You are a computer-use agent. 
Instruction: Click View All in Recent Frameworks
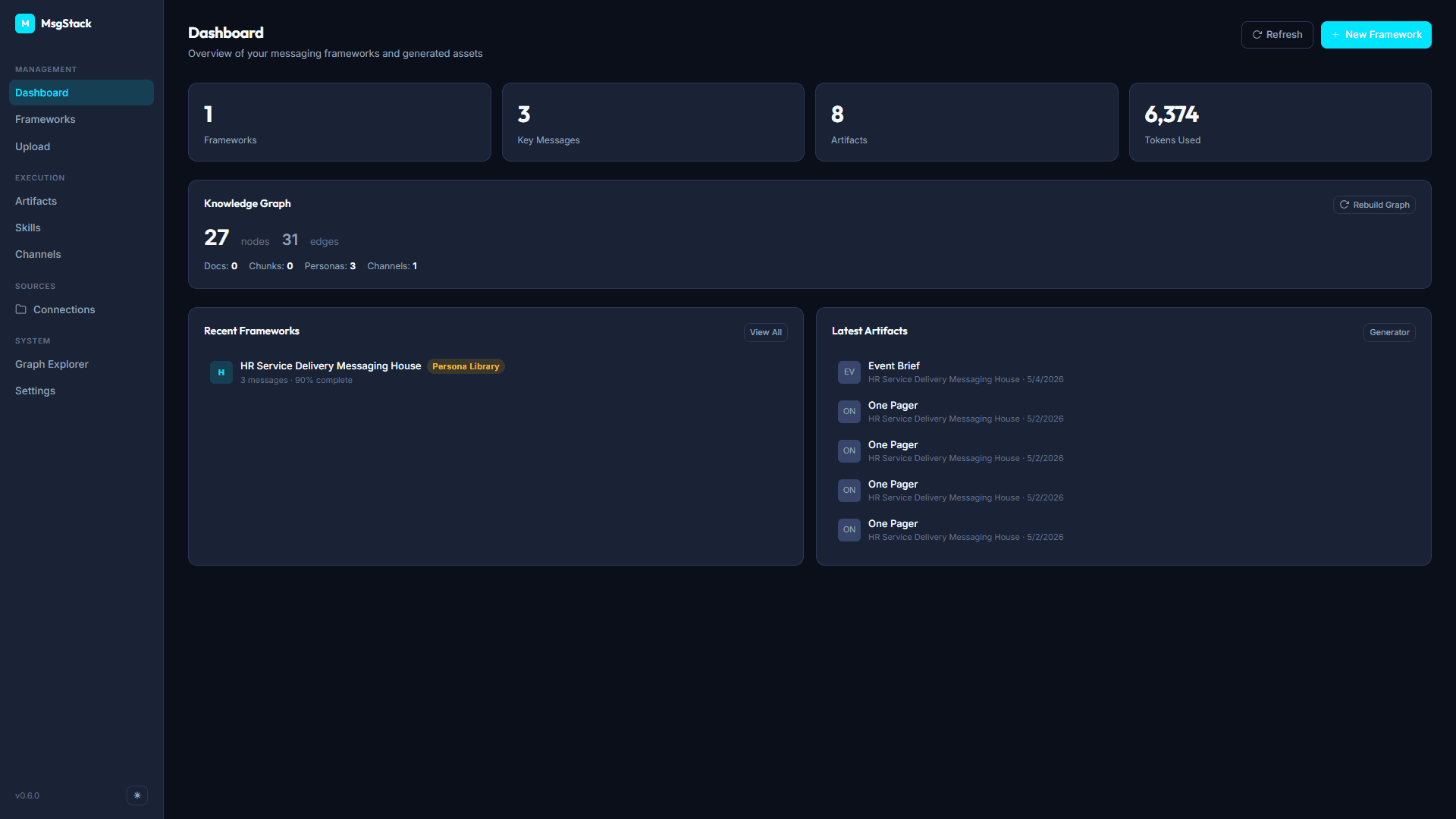[x=766, y=332]
